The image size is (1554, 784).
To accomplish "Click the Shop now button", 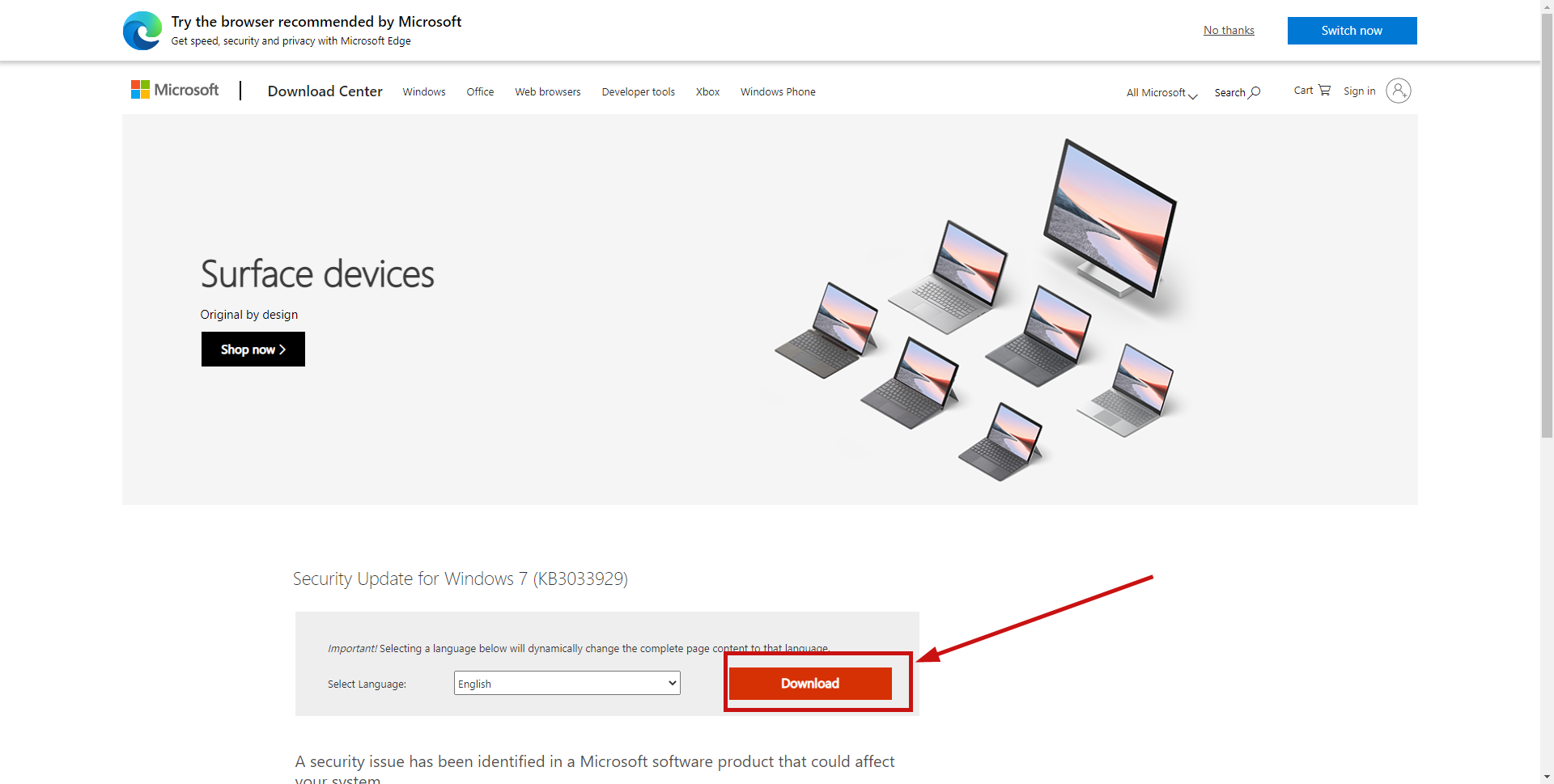I will coord(253,350).
